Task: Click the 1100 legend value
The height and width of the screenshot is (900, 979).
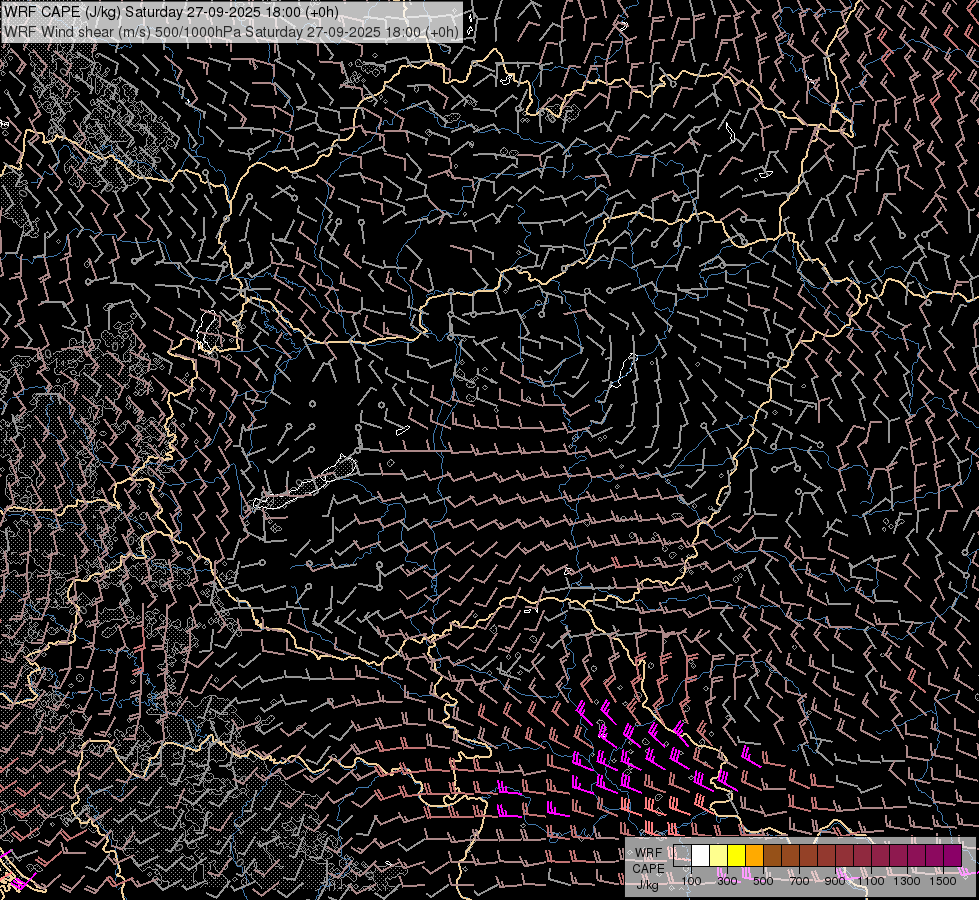Action: (x=870, y=881)
